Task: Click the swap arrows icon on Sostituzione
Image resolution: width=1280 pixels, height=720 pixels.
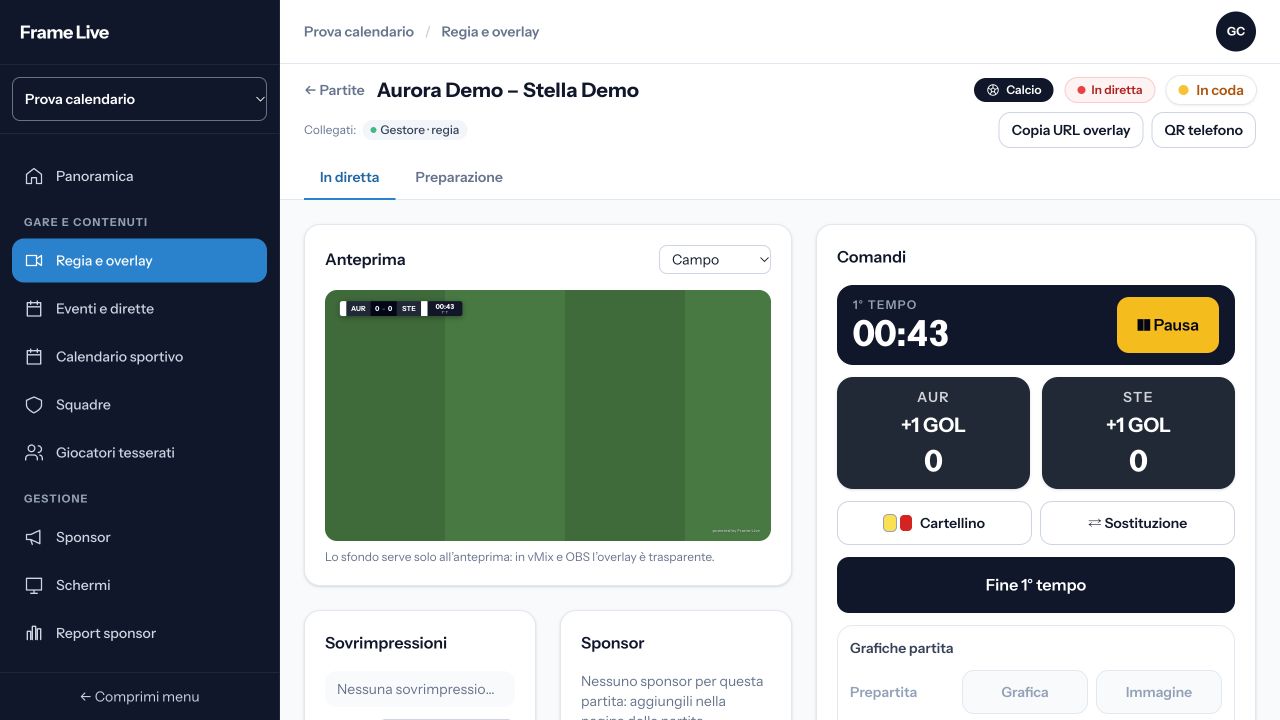Action: coord(1094,523)
